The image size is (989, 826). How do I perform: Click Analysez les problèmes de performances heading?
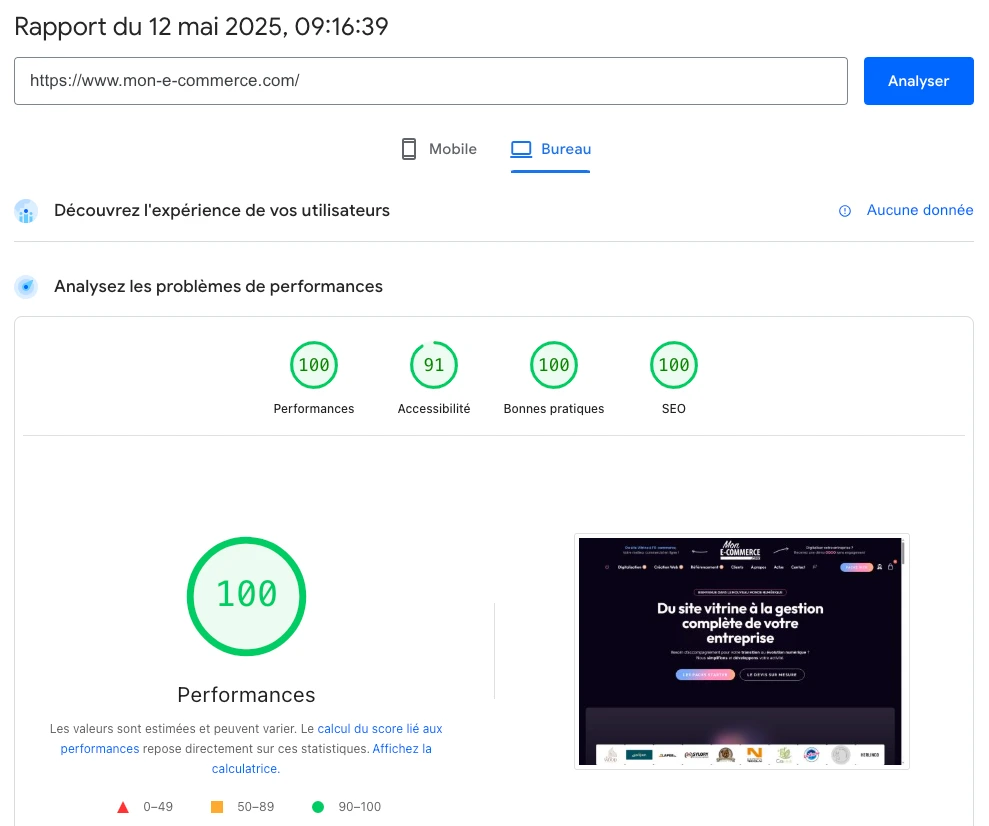tap(218, 286)
